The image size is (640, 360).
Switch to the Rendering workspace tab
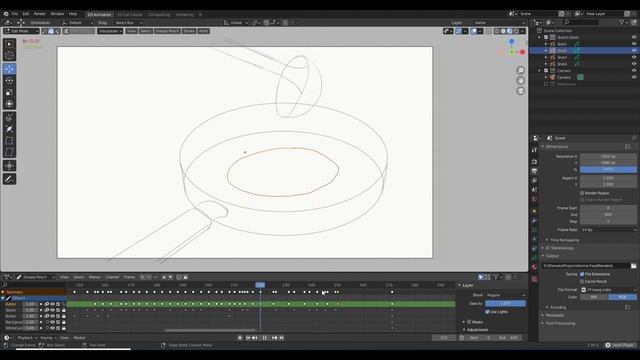tap(185, 14)
